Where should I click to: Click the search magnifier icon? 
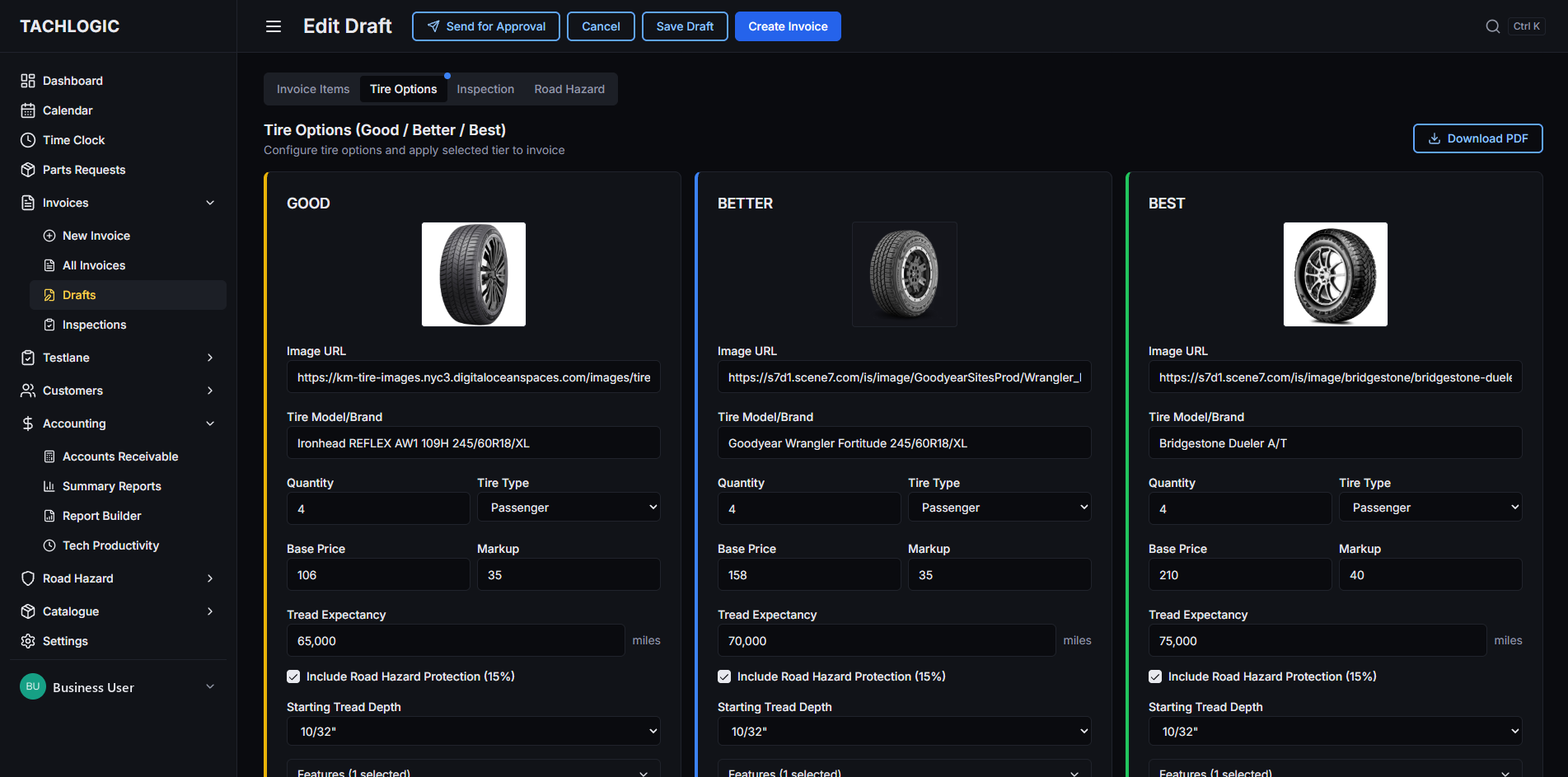[x=1492, y=26]
